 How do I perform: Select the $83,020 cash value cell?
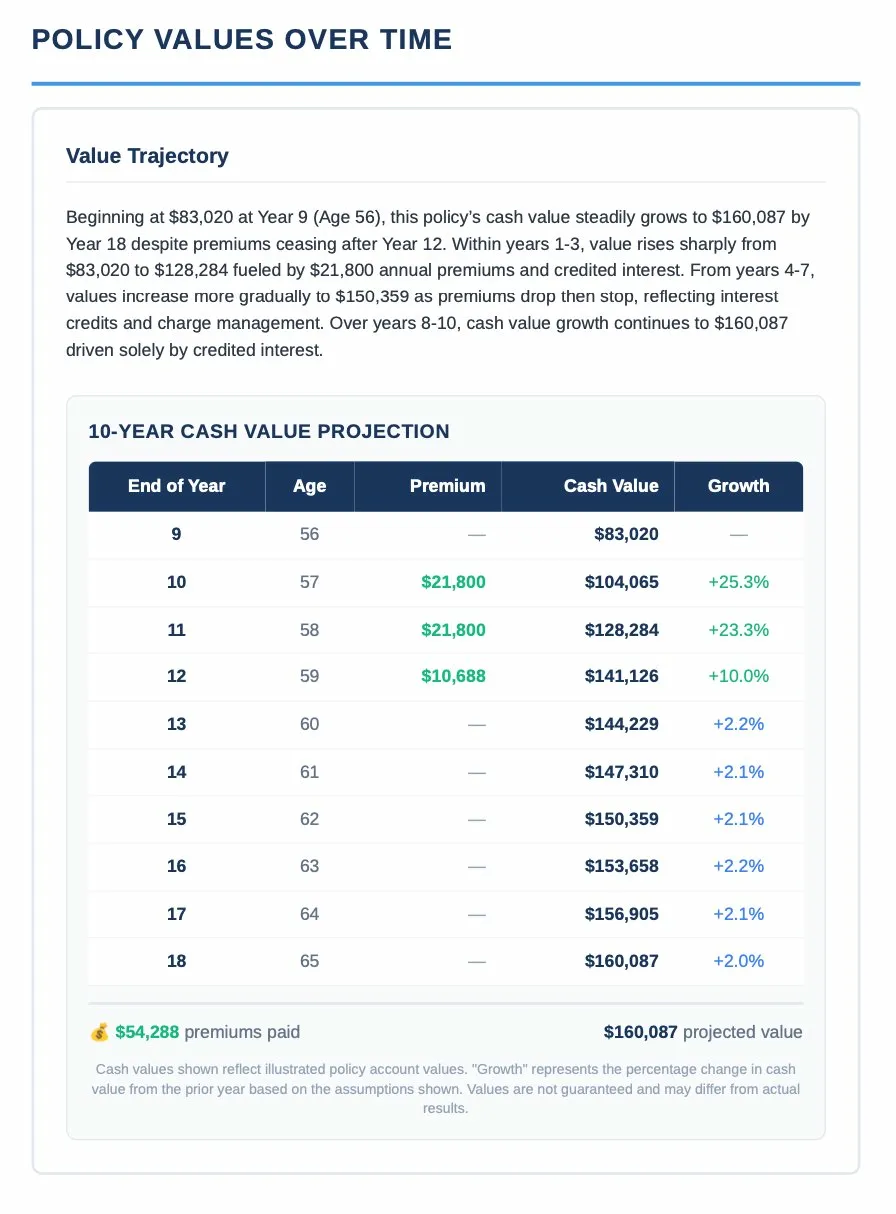pos(626,534)
